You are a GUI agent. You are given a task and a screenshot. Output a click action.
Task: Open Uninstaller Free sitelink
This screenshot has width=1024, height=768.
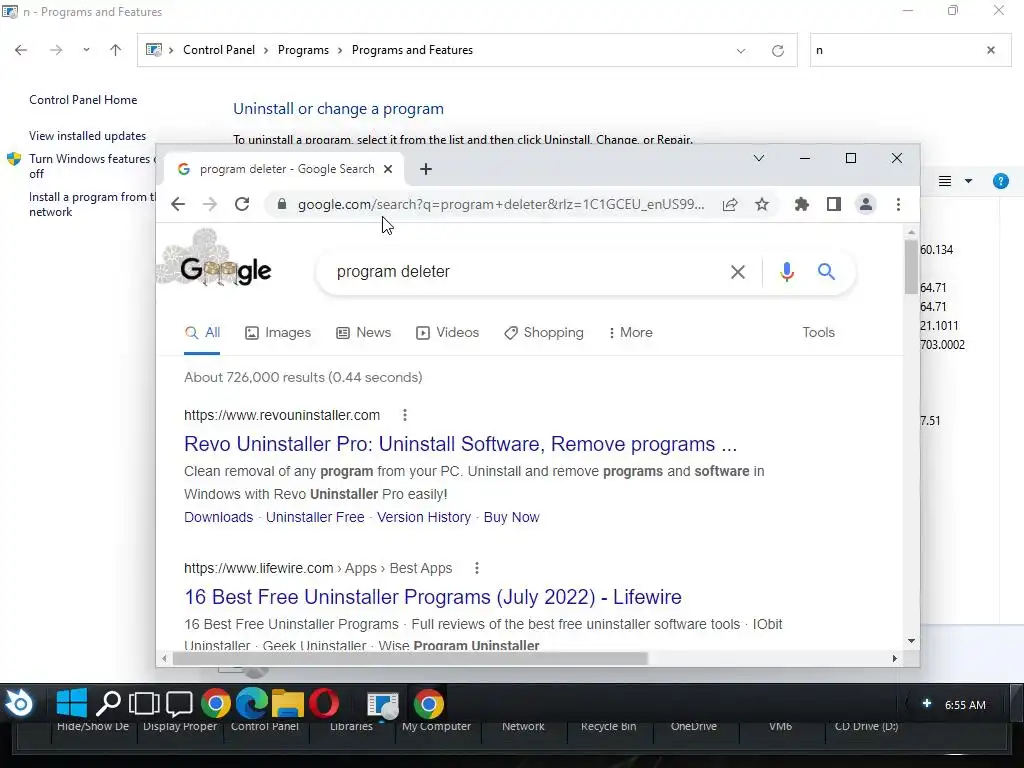point(315,517)
